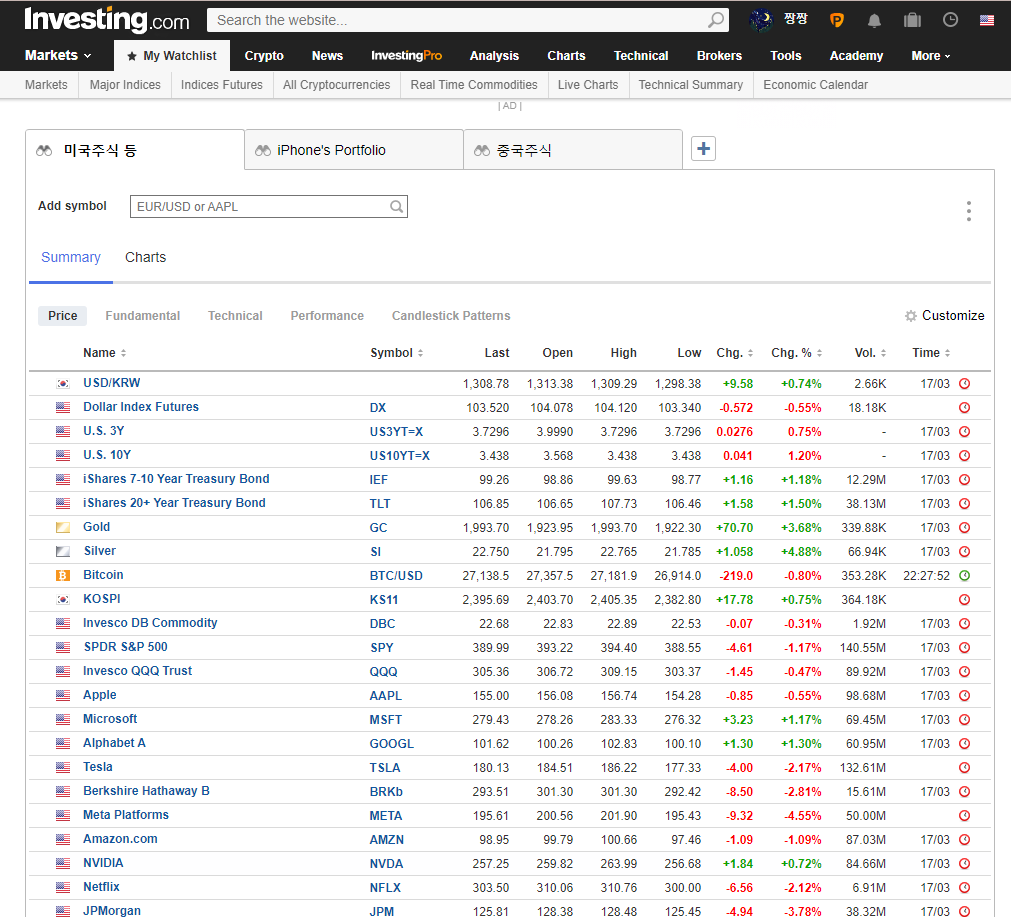Click the plus icon to add a new watchlist
This screenshot has height=917, width=1011.
coord(703,148)
